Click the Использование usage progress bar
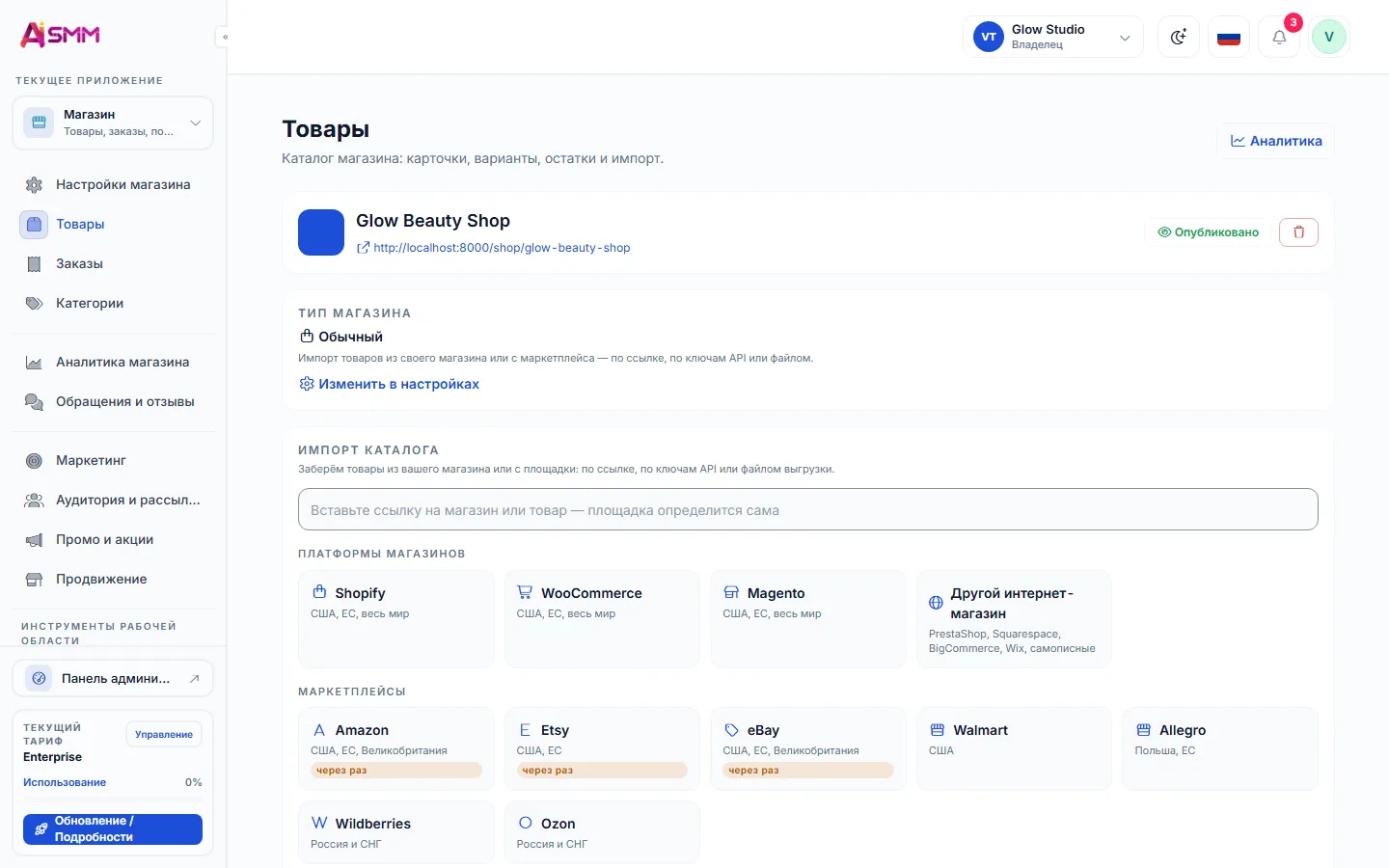Image resolution: width=1389 pixels, height=868 pixels. 113,799
